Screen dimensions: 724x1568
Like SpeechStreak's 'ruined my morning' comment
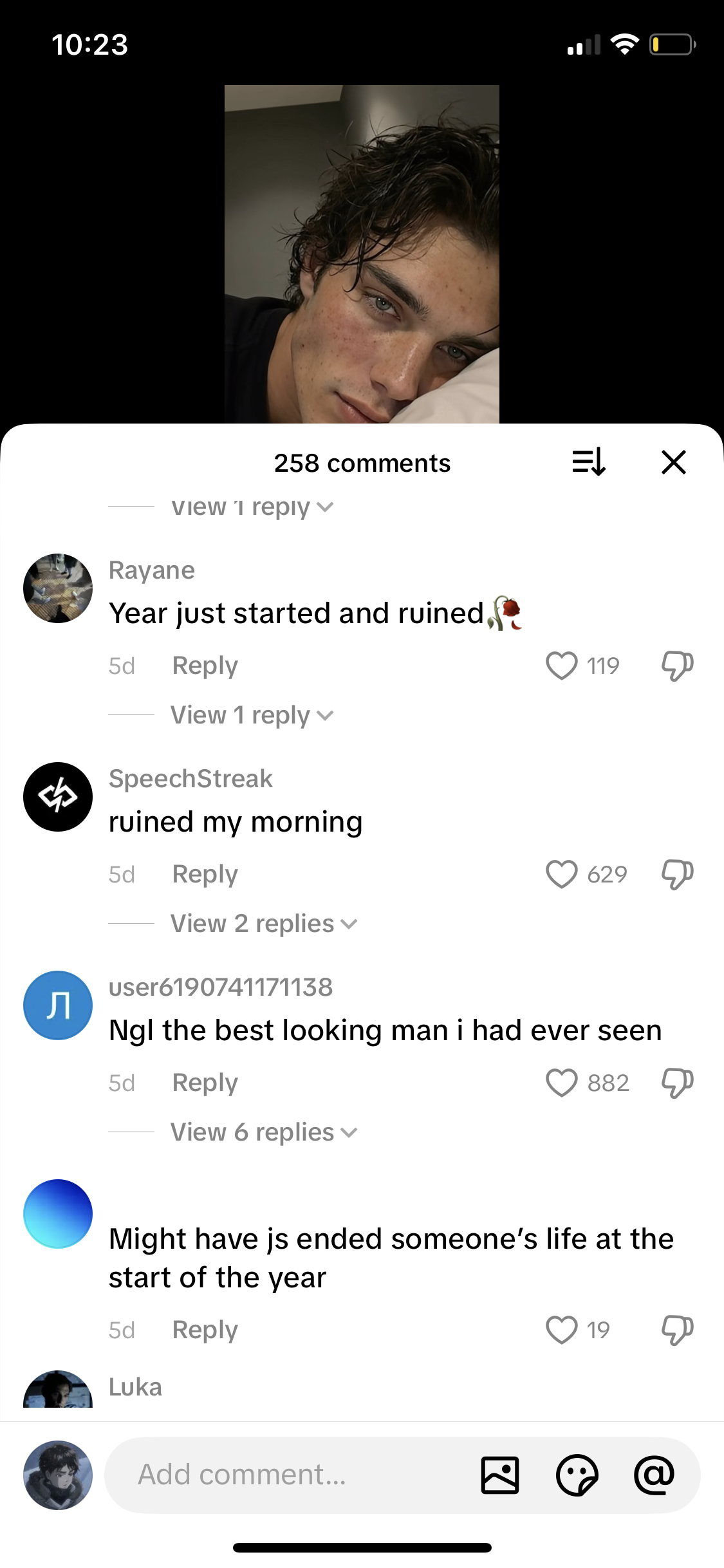tap(561, 874)
